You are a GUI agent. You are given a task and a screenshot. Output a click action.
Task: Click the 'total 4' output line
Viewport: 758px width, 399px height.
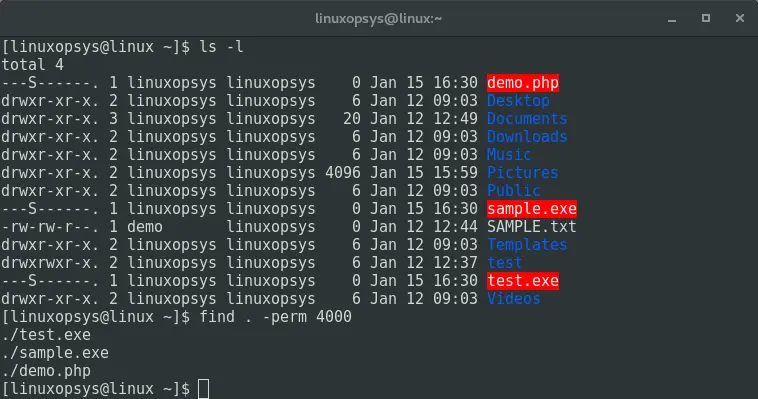32,65
